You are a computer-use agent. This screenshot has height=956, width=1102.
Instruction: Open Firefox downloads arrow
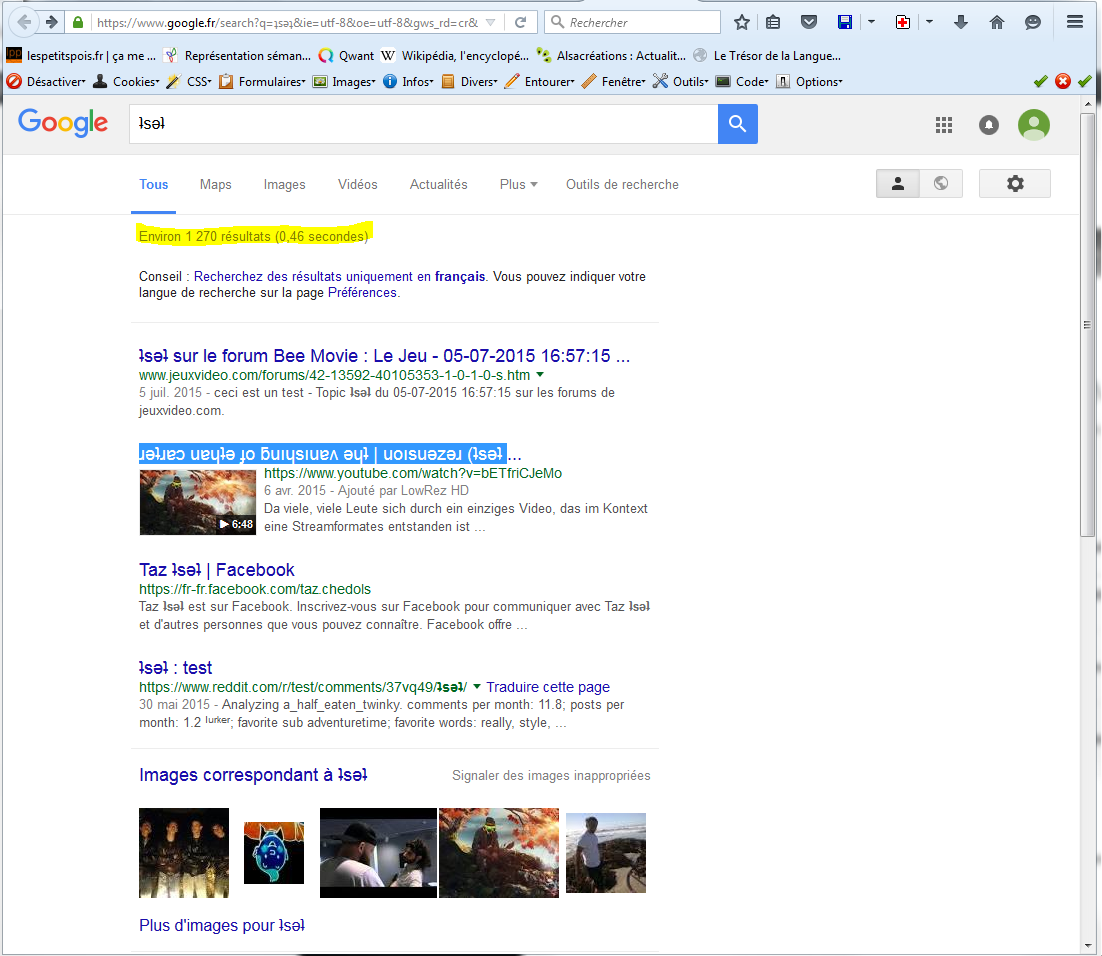961,22
